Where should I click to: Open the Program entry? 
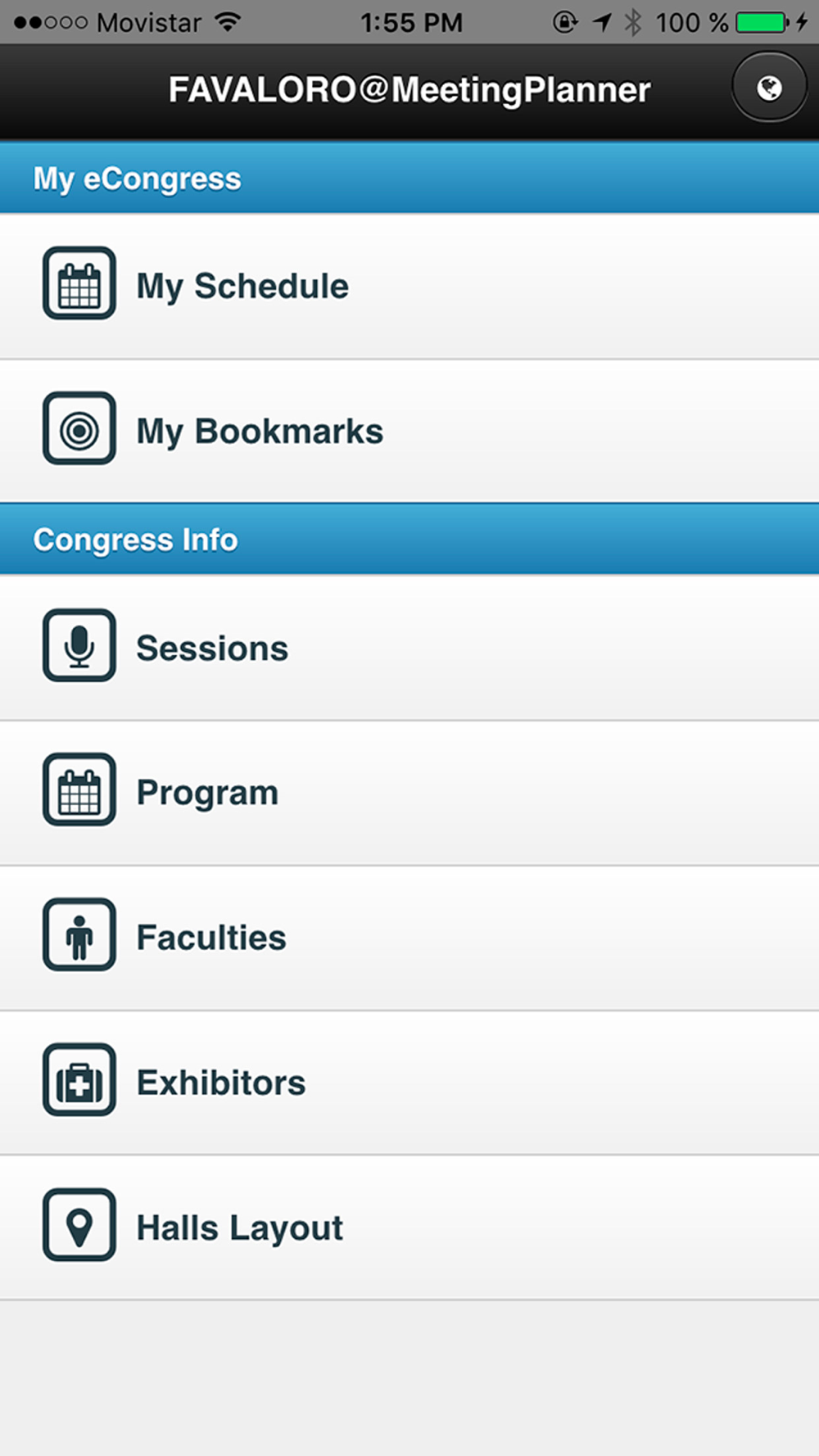tap(409, 793)
